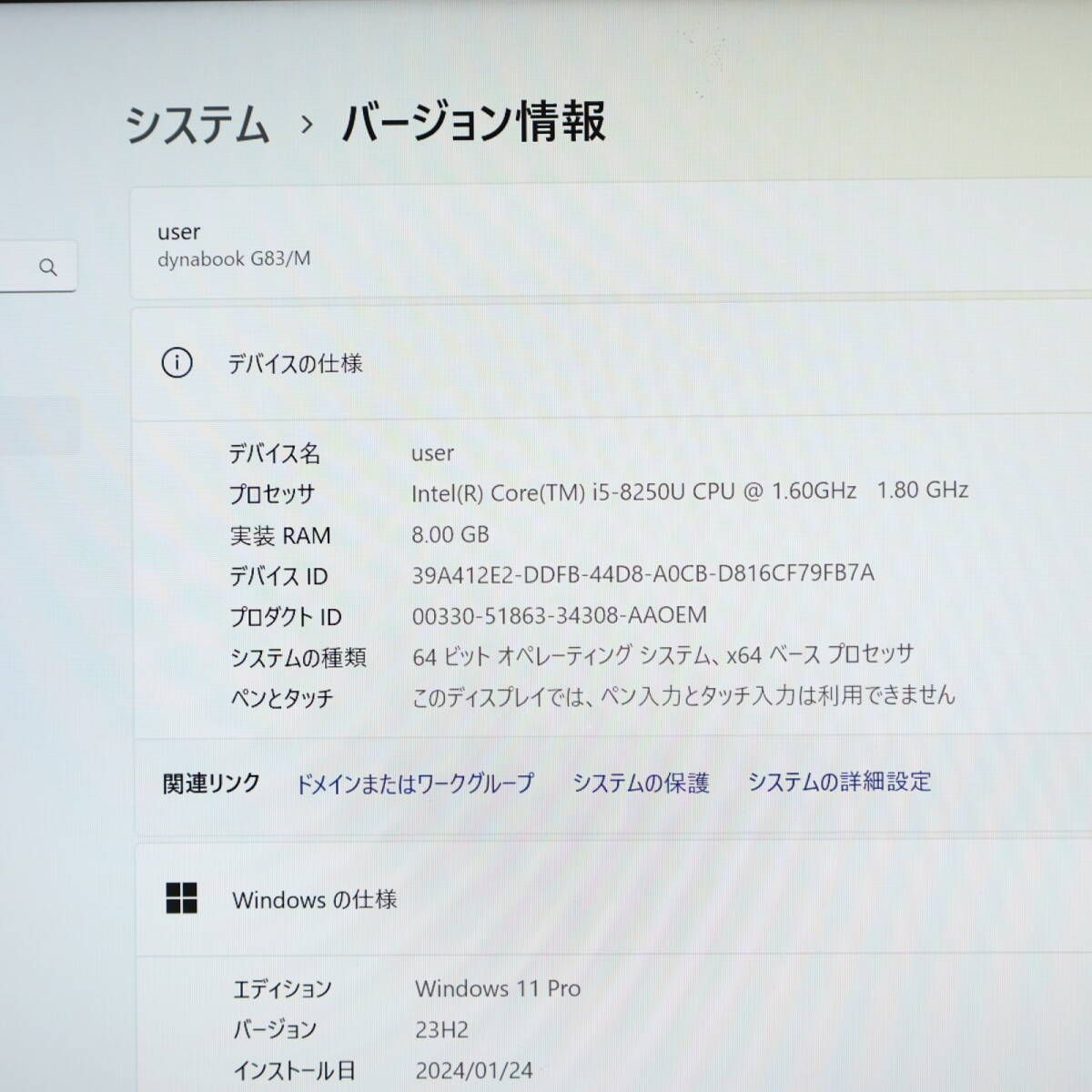This screenshot has width=1092, height=1092.
Task: Click the 実装 RAM label
Action: [280, 535]
